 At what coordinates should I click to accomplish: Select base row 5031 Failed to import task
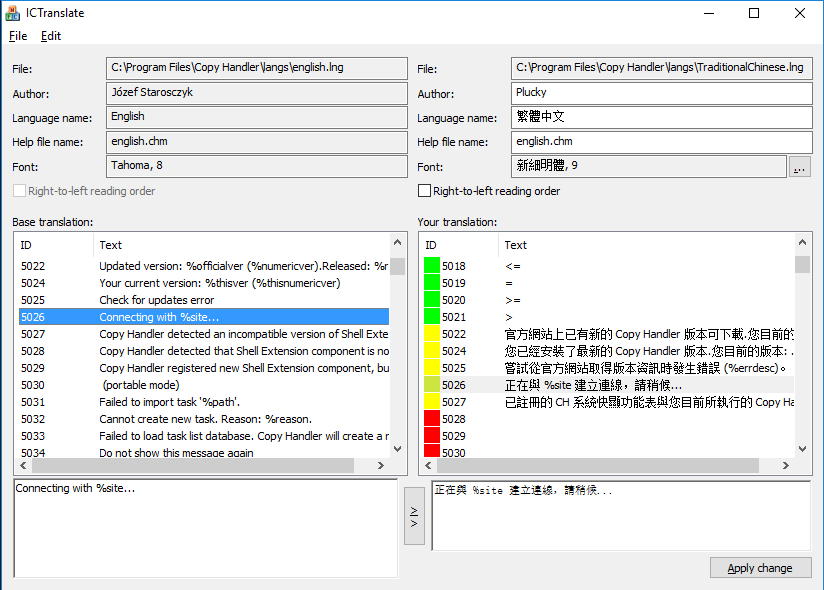204,402
